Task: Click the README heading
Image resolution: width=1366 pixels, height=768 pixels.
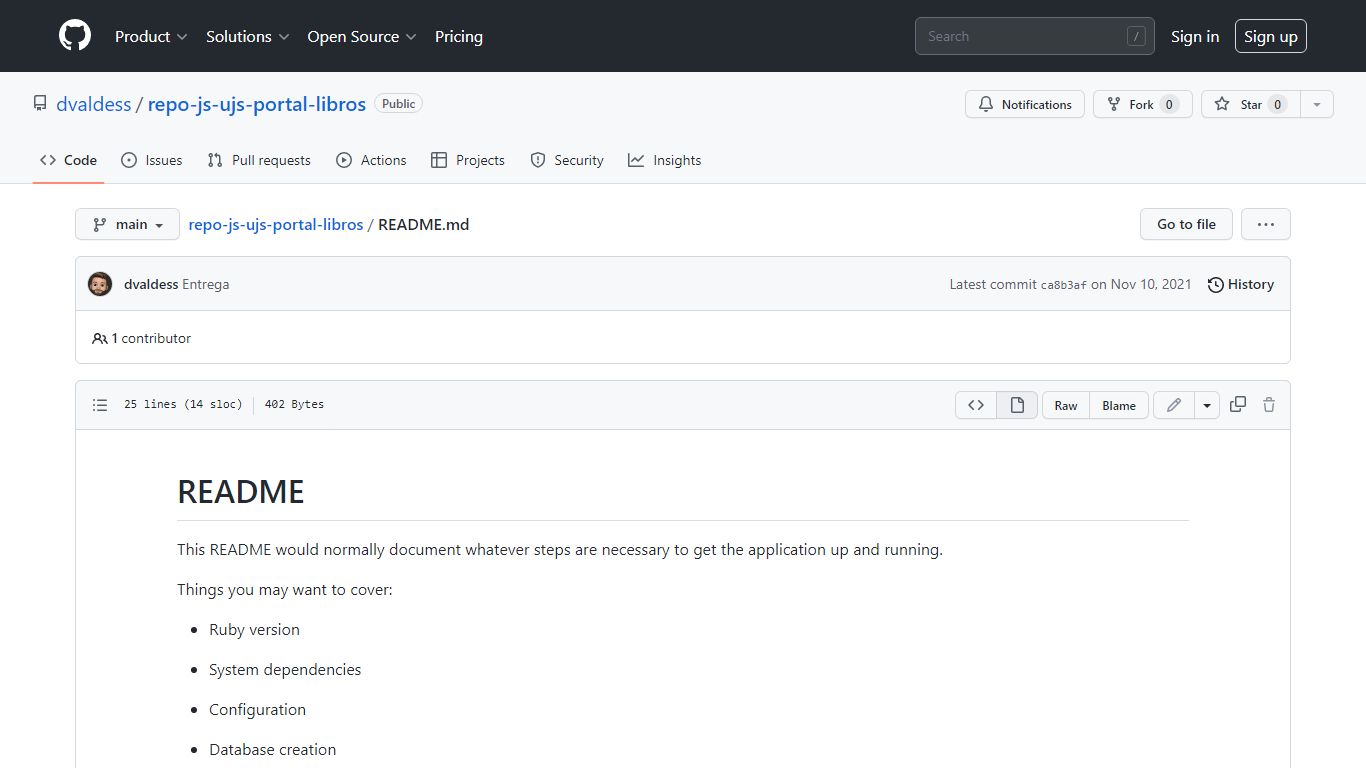Action: 241,492
